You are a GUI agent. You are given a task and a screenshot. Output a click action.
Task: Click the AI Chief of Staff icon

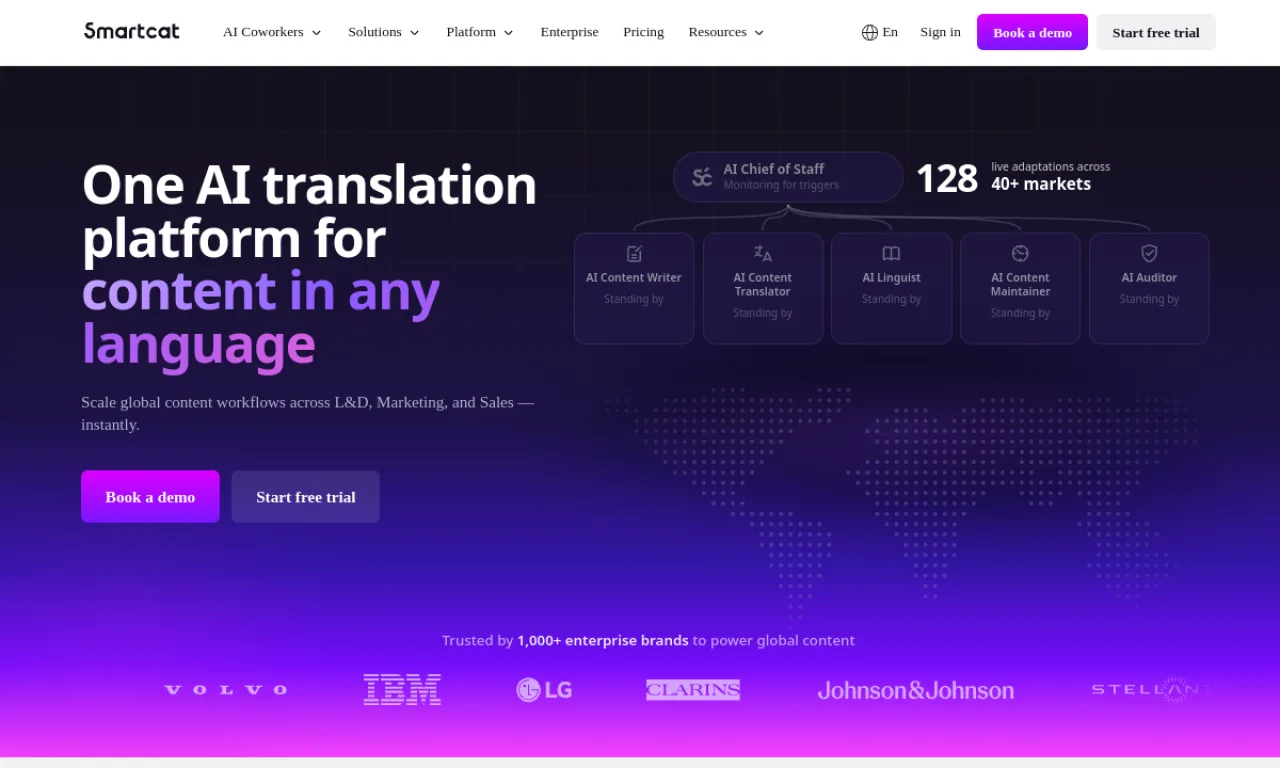703,177
